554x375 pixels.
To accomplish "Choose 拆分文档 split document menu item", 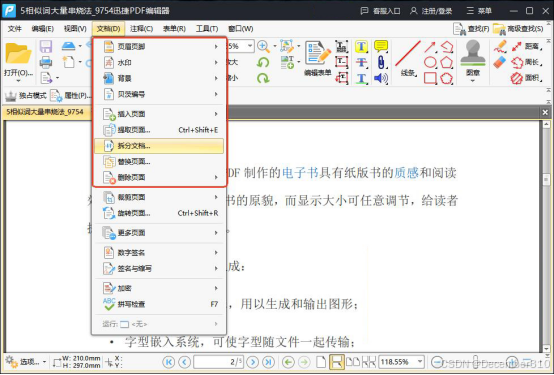I will [x=159, y=146].
